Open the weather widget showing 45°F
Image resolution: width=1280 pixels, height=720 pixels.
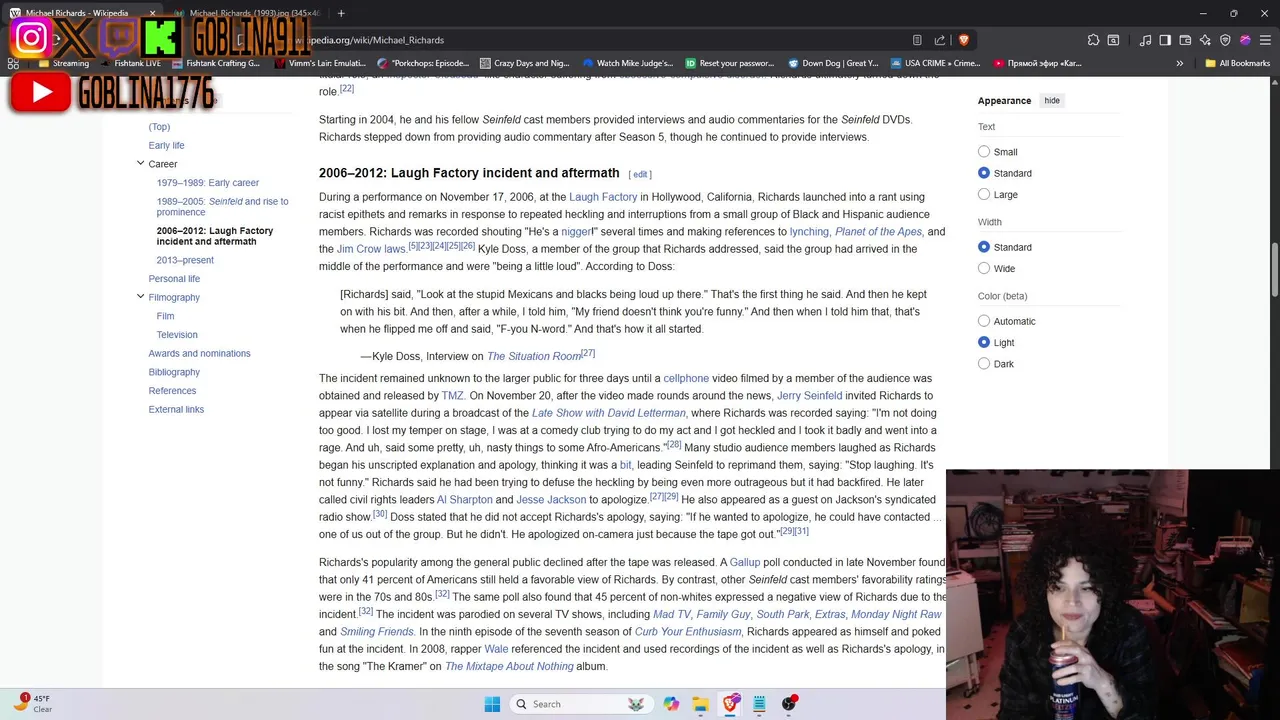tap(33, 703)
